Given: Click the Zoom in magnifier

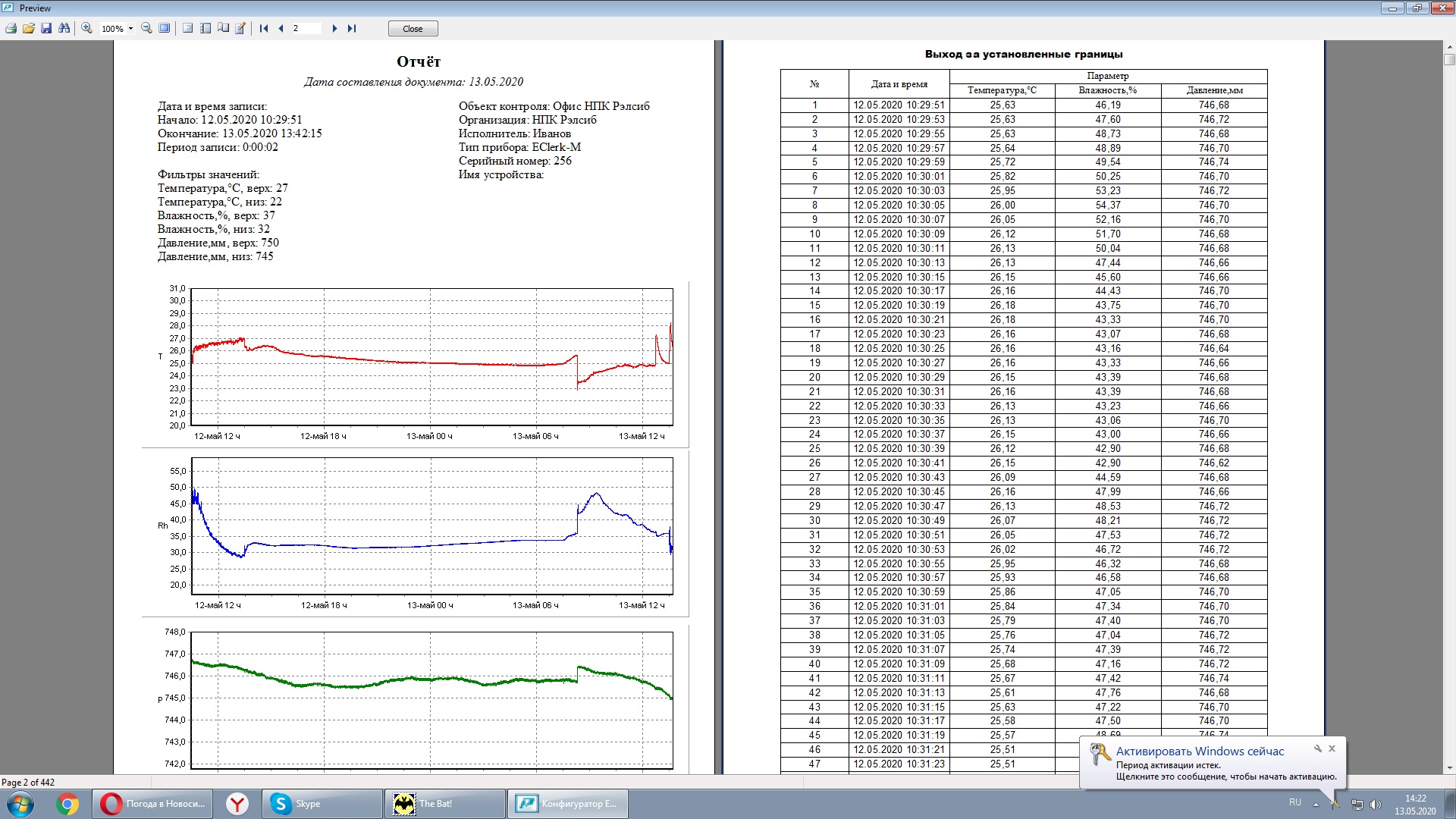Looking at the screenshot, I should click(x=86, y=28).
